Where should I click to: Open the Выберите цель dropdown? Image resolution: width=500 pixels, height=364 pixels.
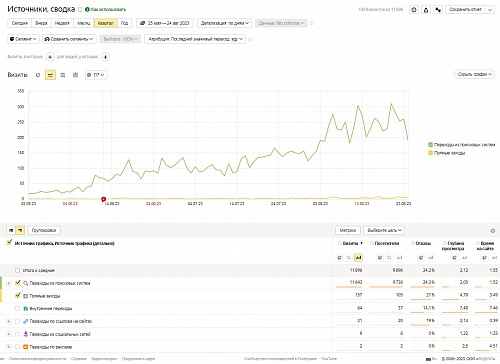click(384, 230)
